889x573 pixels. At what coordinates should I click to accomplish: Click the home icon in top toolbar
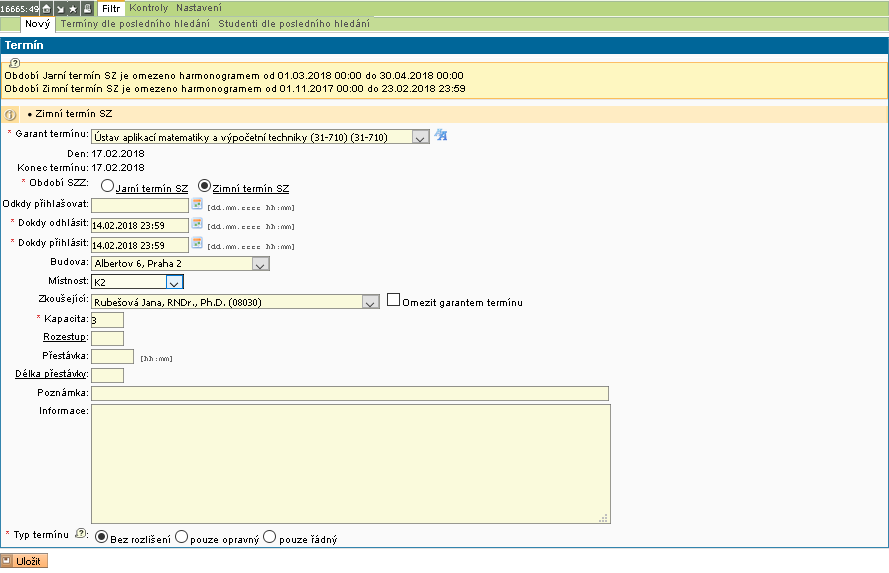(47, 8)
